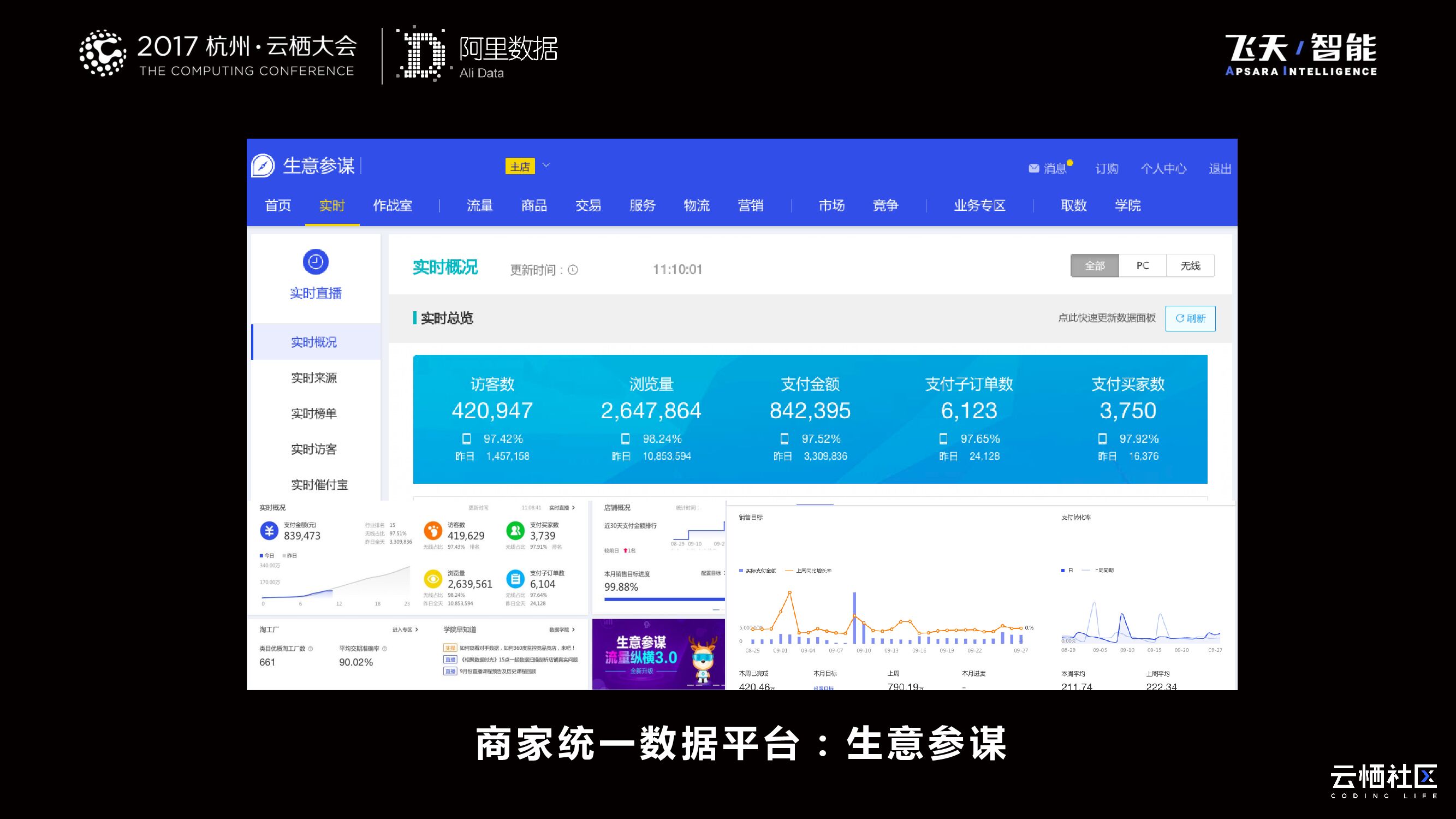Select the 全部 device filter
The image size is (1456, 819).
tap(1094, 266)
